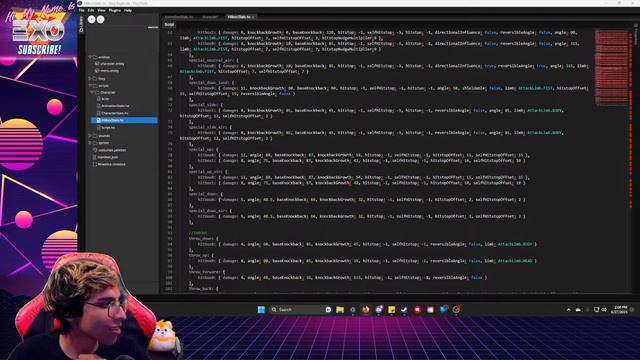Expand the library folder arrow
Viewport: 640px width, 360px height.
point(90,78)
